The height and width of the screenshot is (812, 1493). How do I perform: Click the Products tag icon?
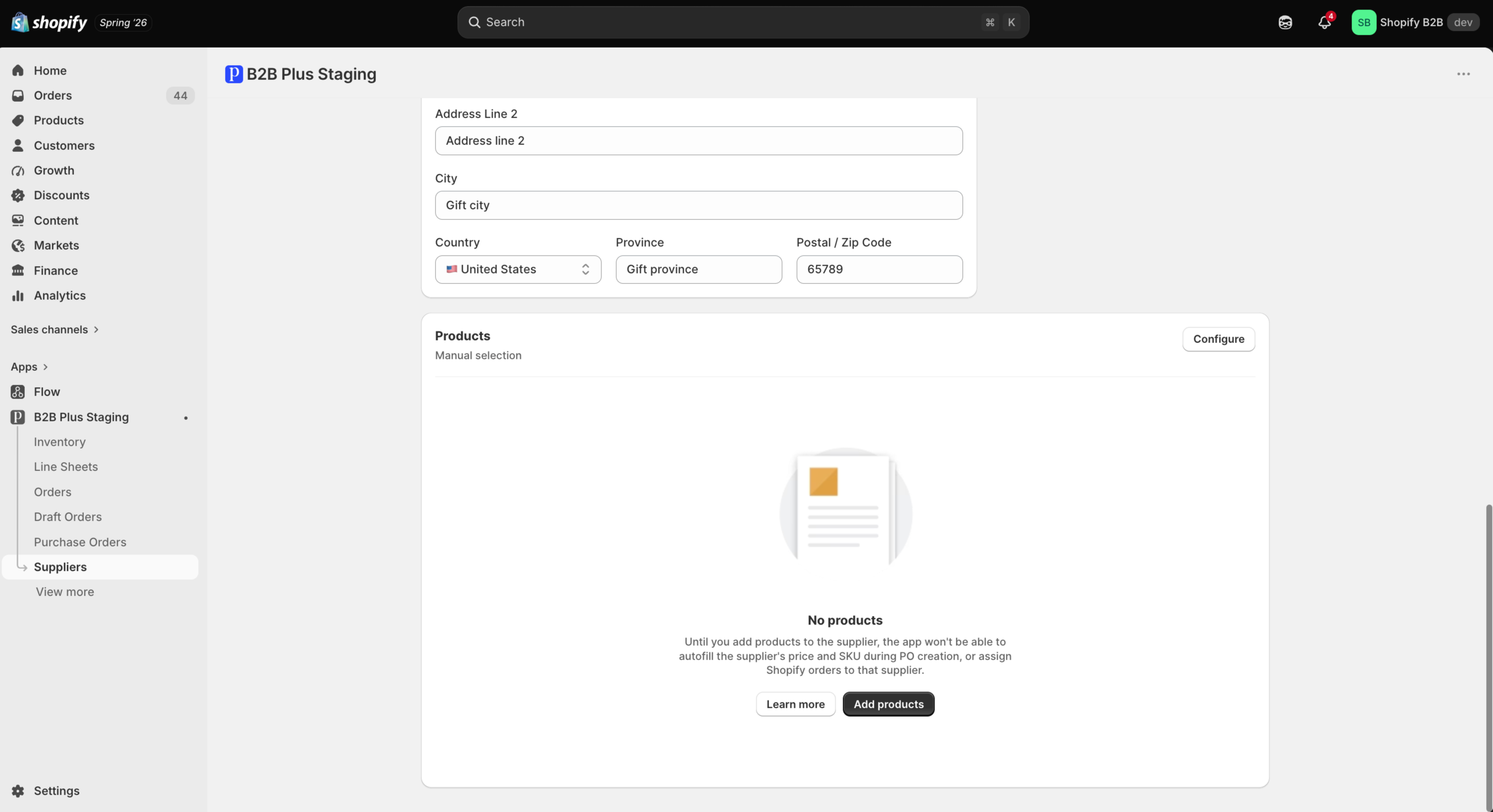coord(18,121)
